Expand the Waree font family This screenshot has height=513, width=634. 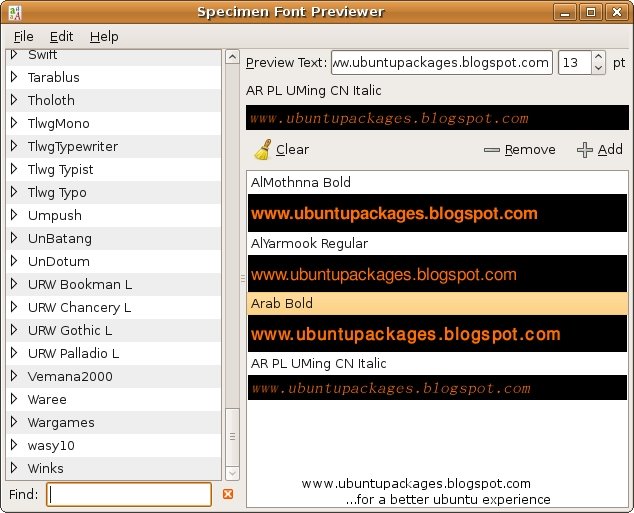point(14,399)
